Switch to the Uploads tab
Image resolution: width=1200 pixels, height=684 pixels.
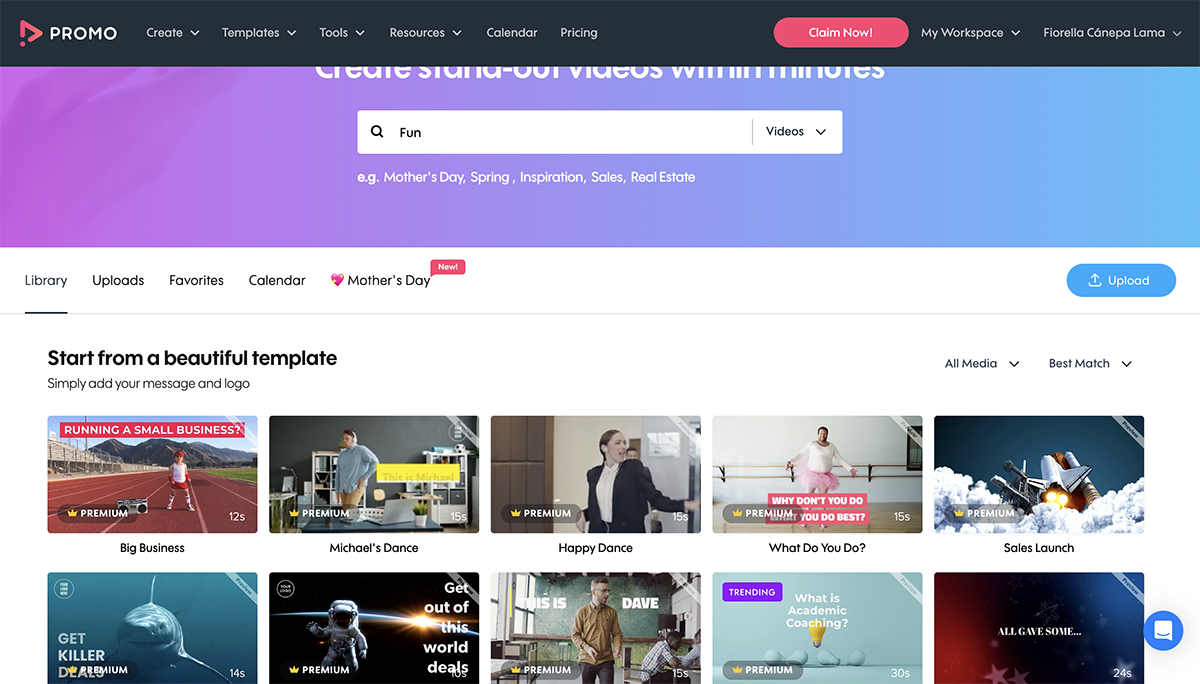(x=118, y=281)
